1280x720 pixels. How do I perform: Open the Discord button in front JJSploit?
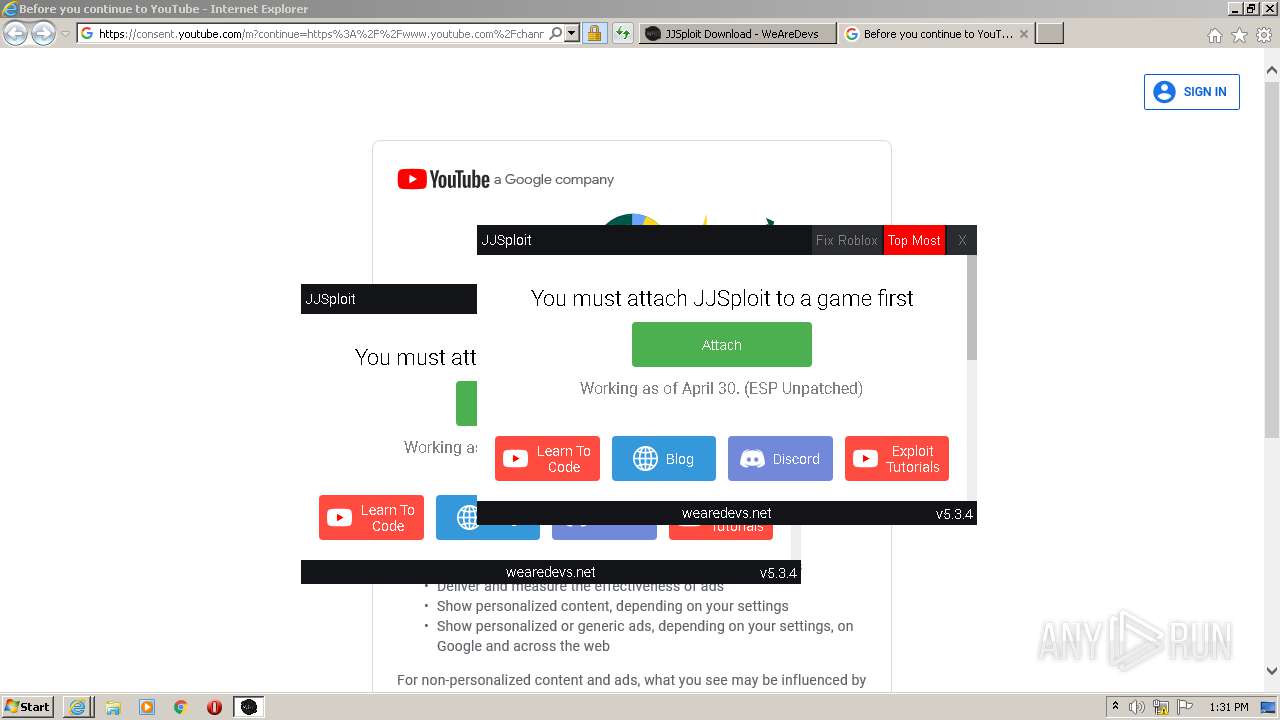click(780, 459)
